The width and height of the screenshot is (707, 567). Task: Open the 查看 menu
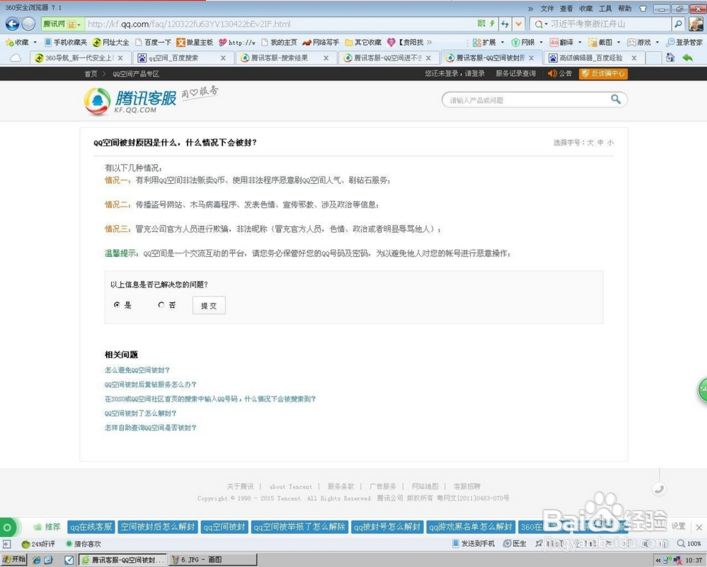tap(566, 9)
